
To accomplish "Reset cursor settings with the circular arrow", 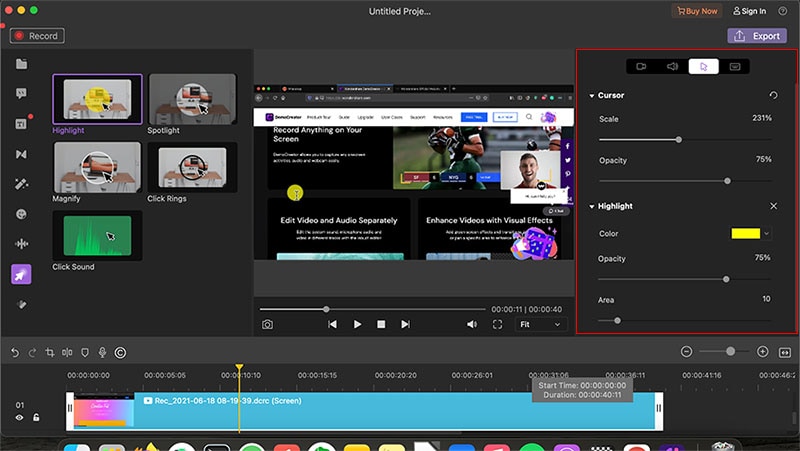I will [x=773, y=95].
